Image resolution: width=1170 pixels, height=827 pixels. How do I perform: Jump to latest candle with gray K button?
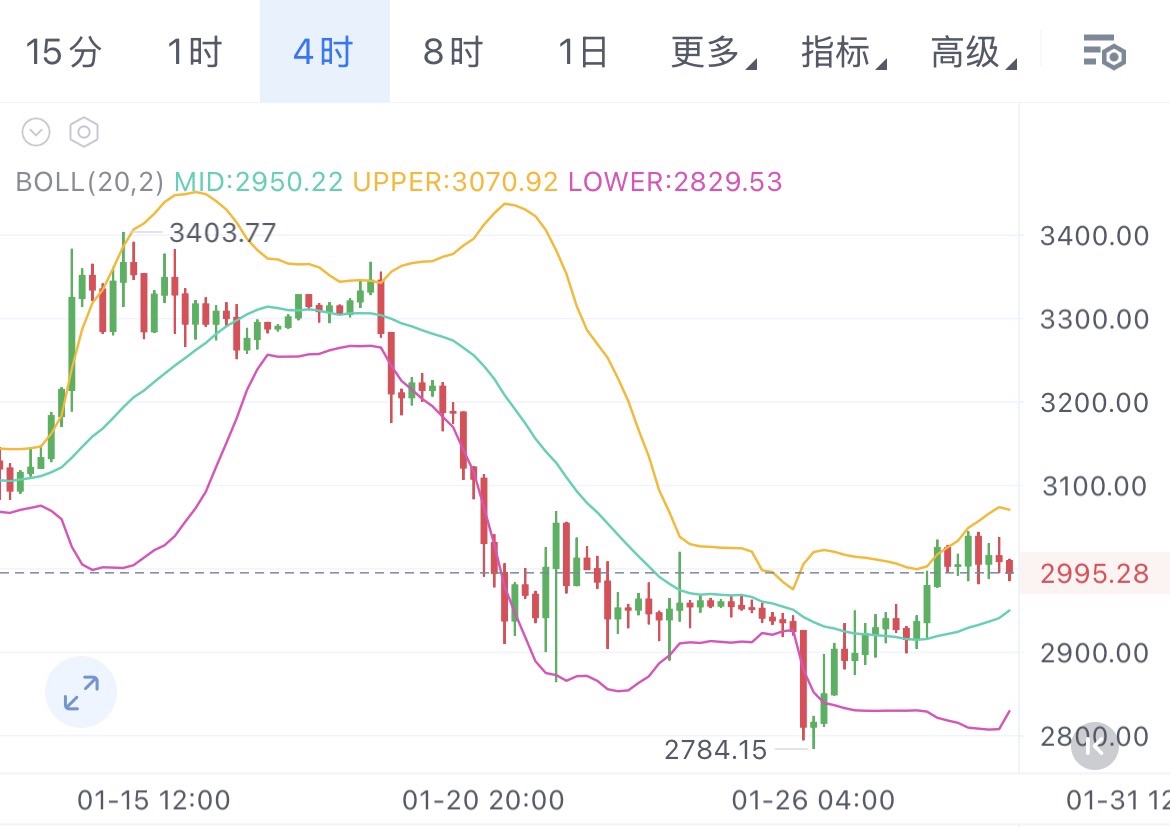pyautogui.click(x=1094, y=745)
